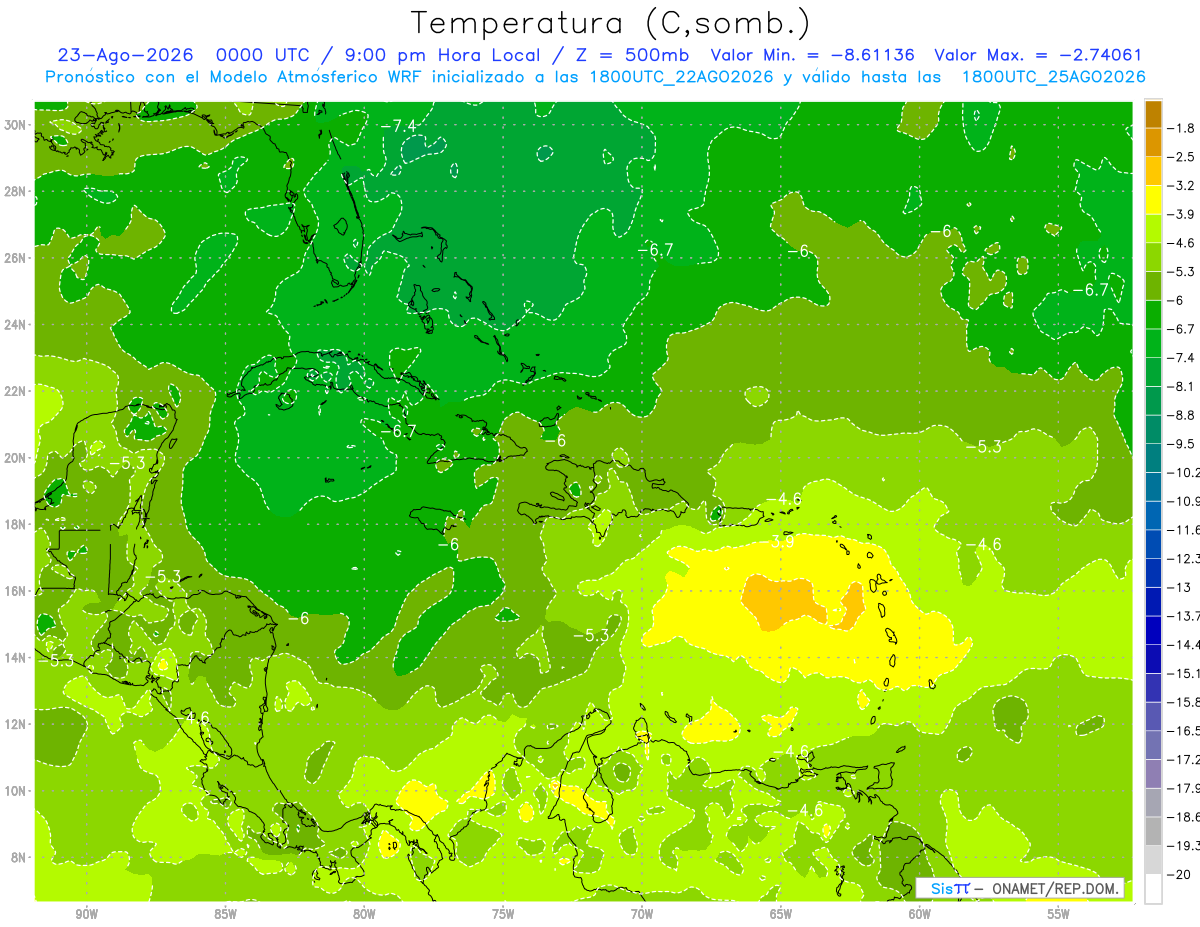Screen dimensions: 1200x927
Task: Click the '-7.4' contour label on the map
Action: (398, 125)
